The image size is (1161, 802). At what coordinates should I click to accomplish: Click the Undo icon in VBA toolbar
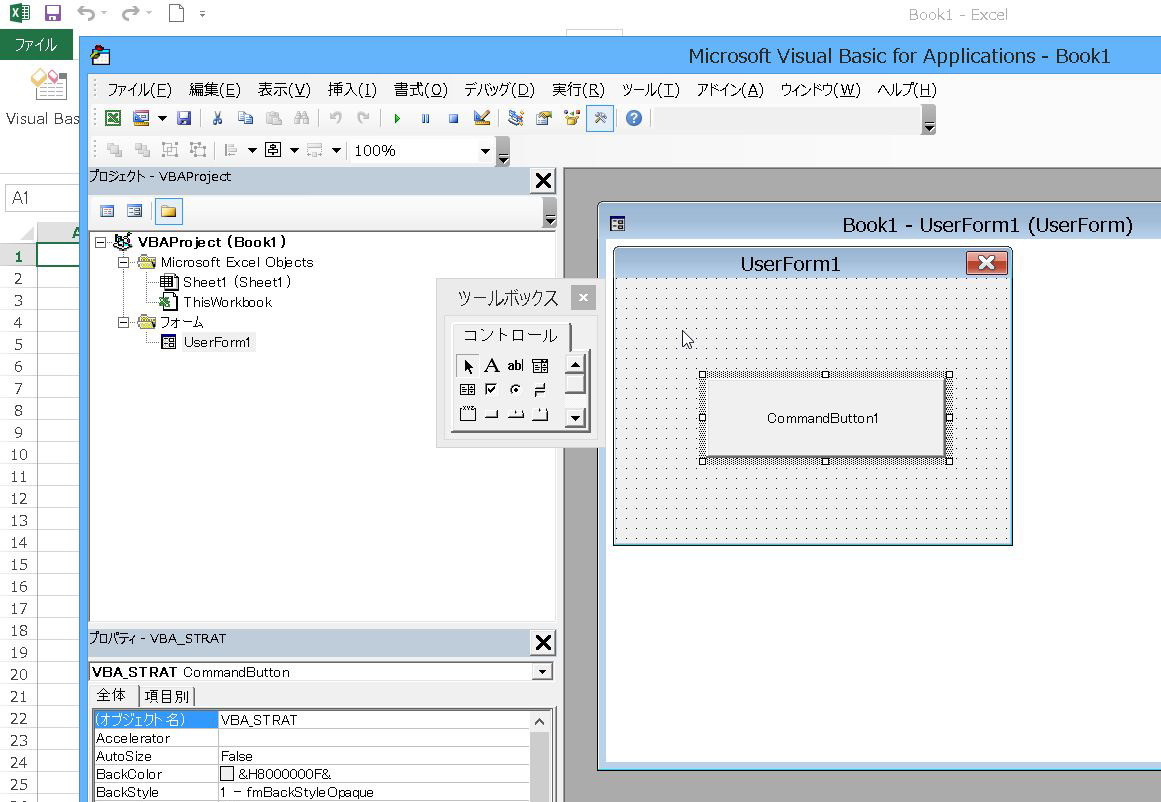335,118
